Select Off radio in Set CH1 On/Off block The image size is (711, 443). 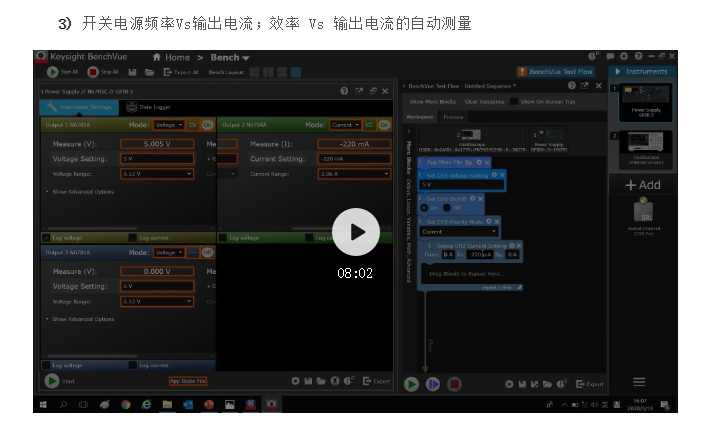coord(447,208)
